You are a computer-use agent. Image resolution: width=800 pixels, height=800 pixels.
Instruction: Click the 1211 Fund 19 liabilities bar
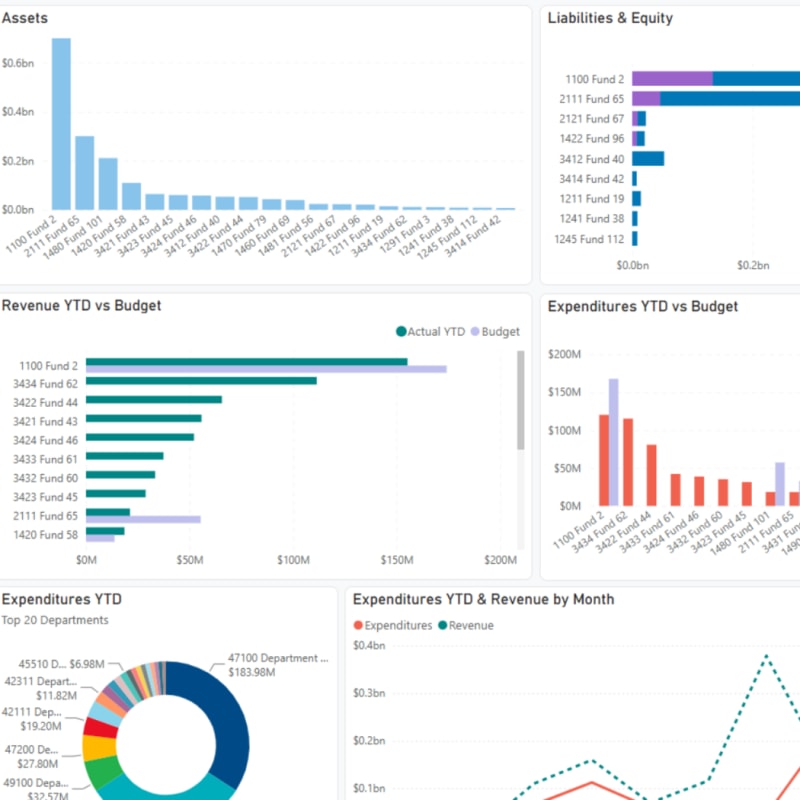point(637,198)
